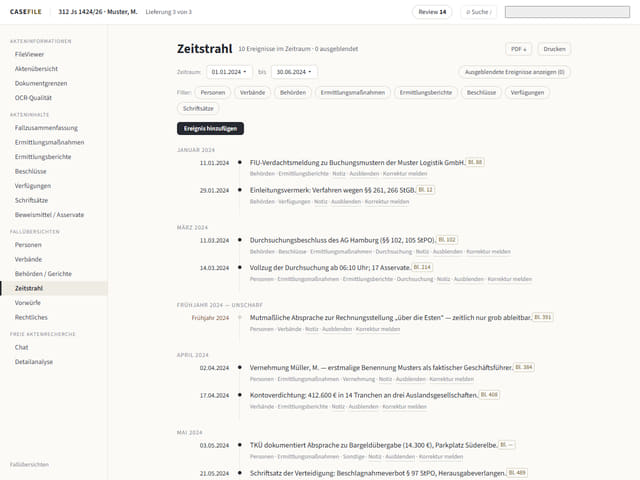Image resolution: width=640 pixels, height=480 pixels.
Task: Open page reference Bl. 384 of Vernehmung Müller
Action: 524,367
